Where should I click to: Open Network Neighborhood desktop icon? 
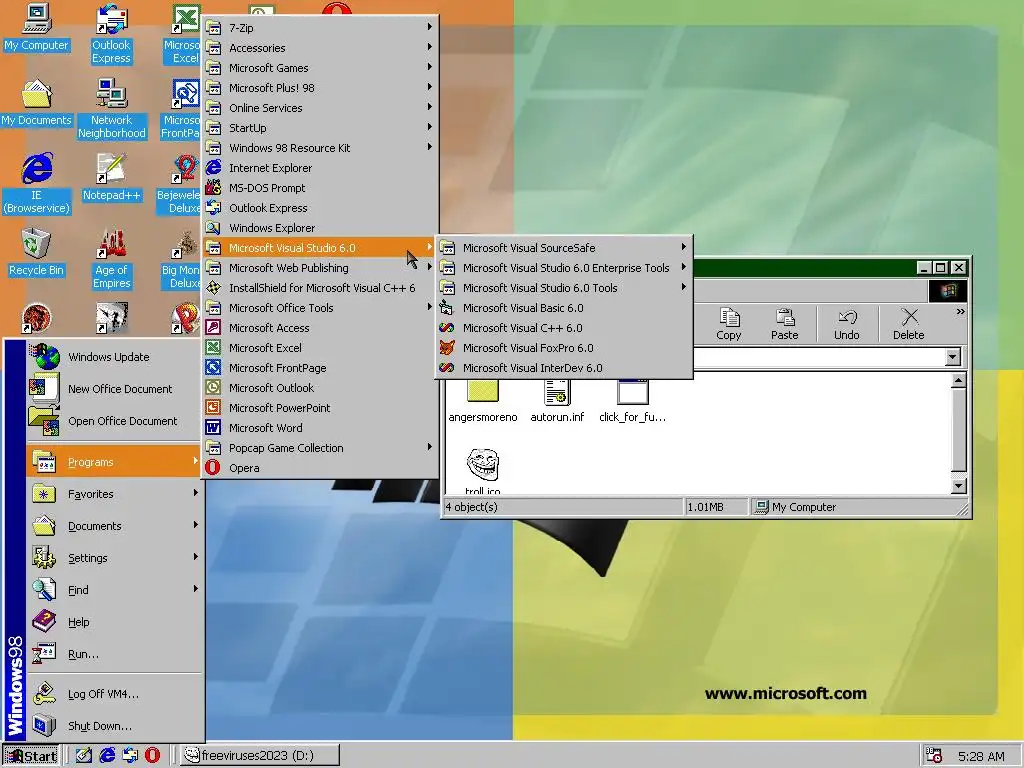point(112,109)
